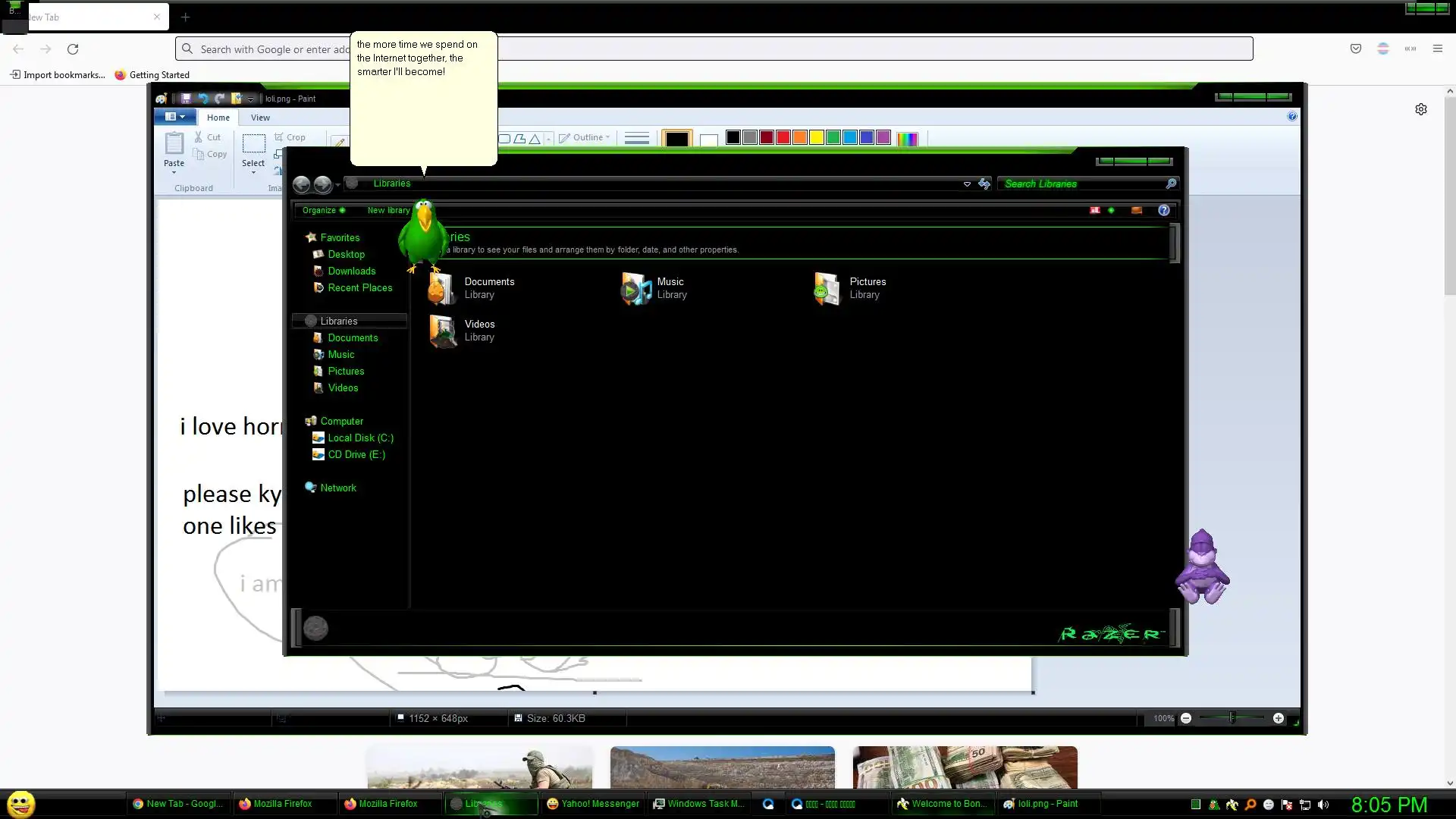The width and height of the screenshot is (1456, 819).
Task: Switch to the View tab in Paint
Action: tap(260, 118)
